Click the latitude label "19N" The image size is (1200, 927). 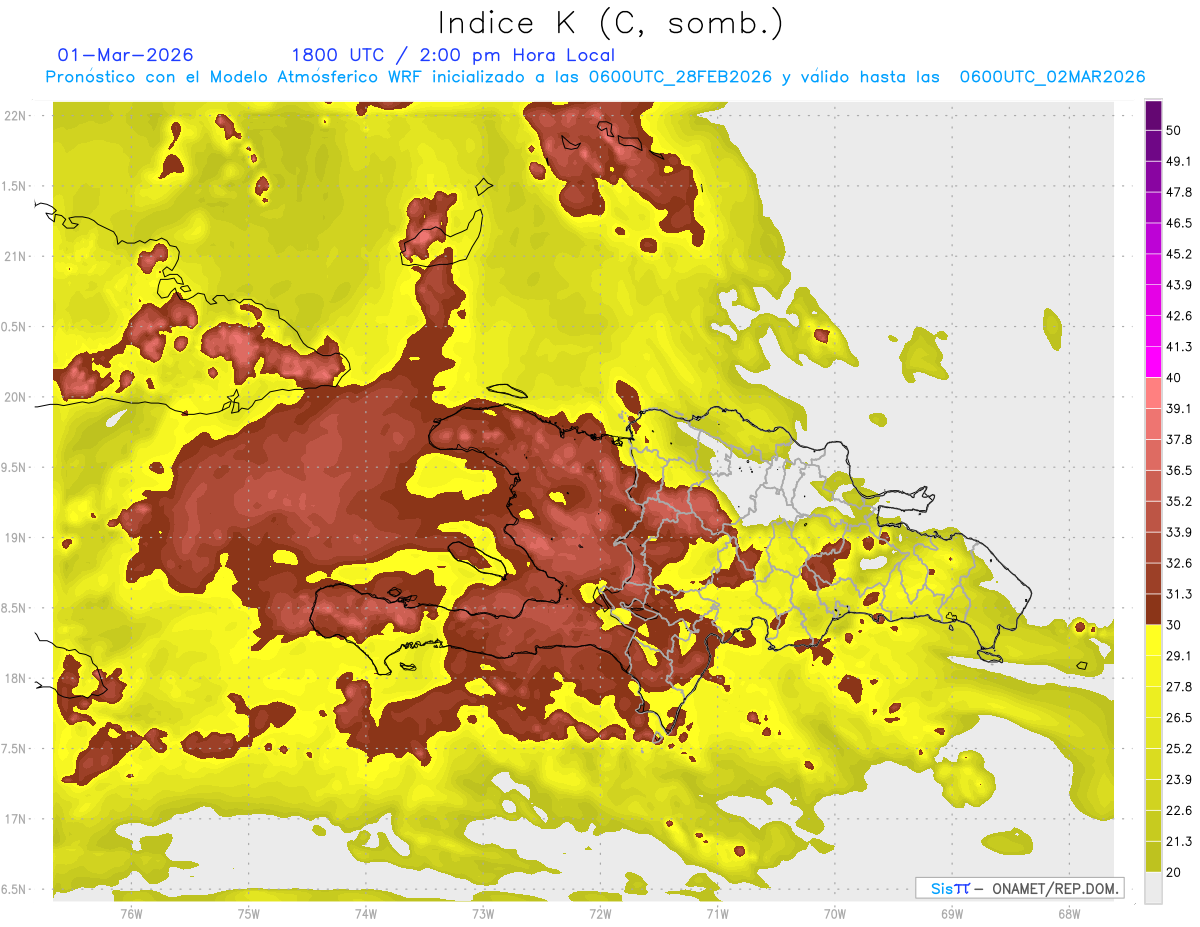coord(17,538)
